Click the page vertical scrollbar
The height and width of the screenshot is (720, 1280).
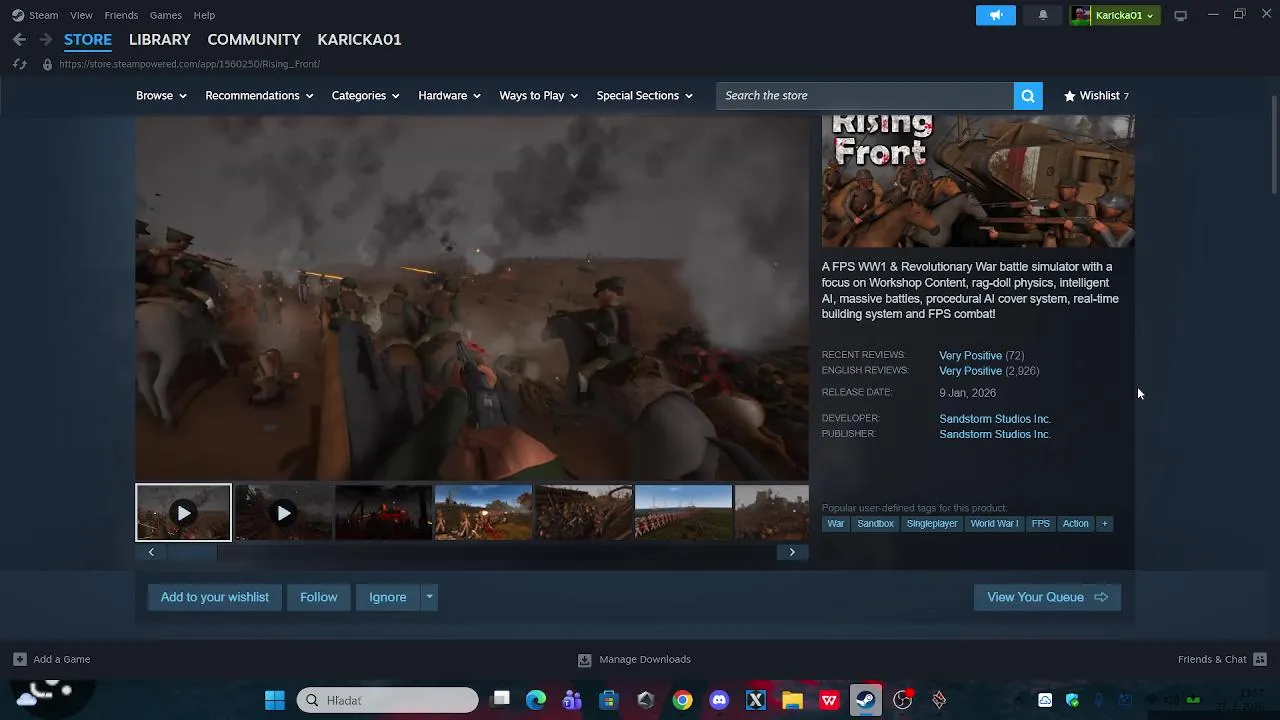pyautogui.click(x=1274, y=146)
